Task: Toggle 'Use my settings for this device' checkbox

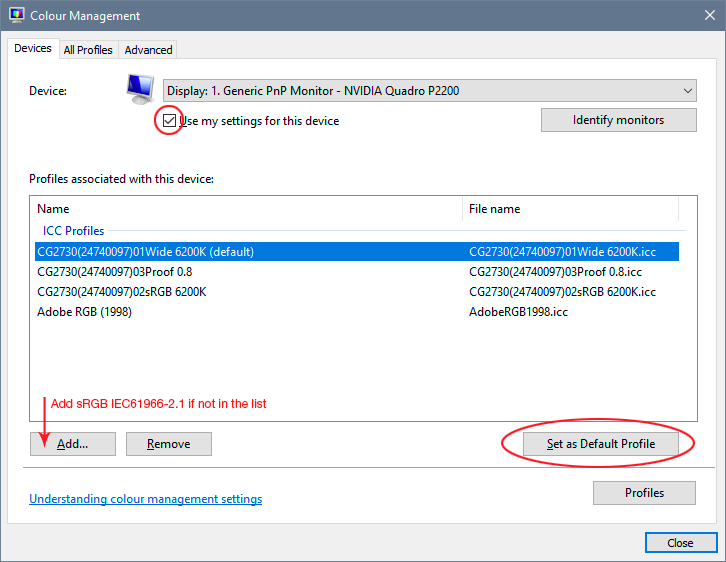Action: [170, 121]
